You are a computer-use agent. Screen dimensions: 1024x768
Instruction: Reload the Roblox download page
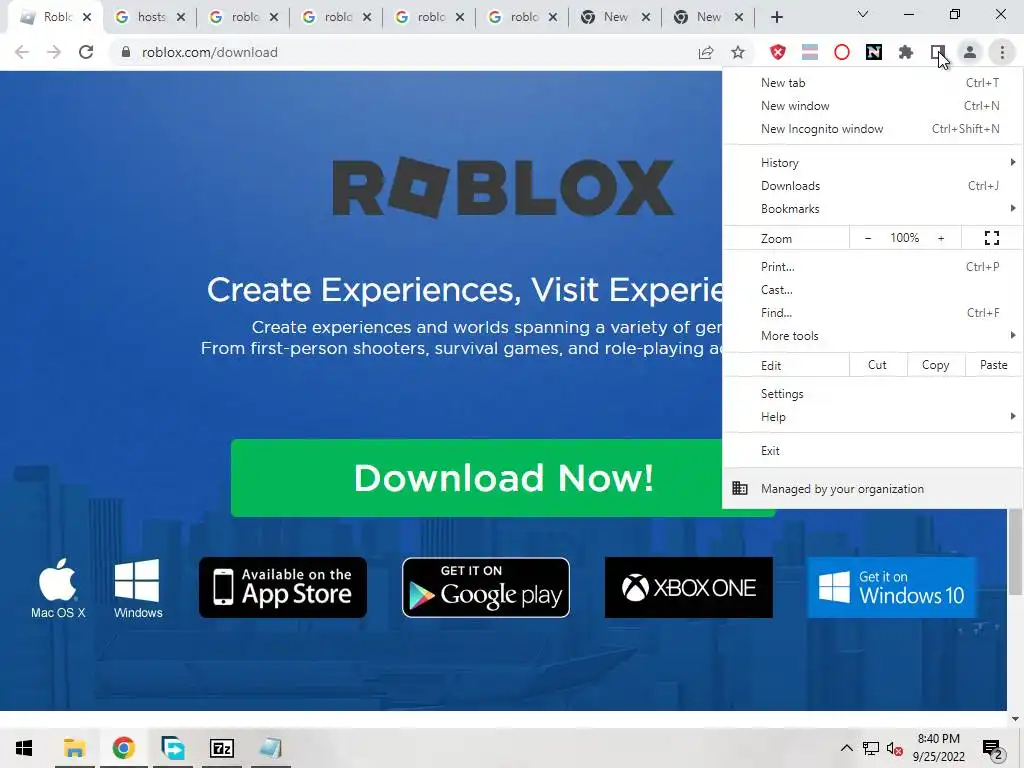[x=86, y=52]
